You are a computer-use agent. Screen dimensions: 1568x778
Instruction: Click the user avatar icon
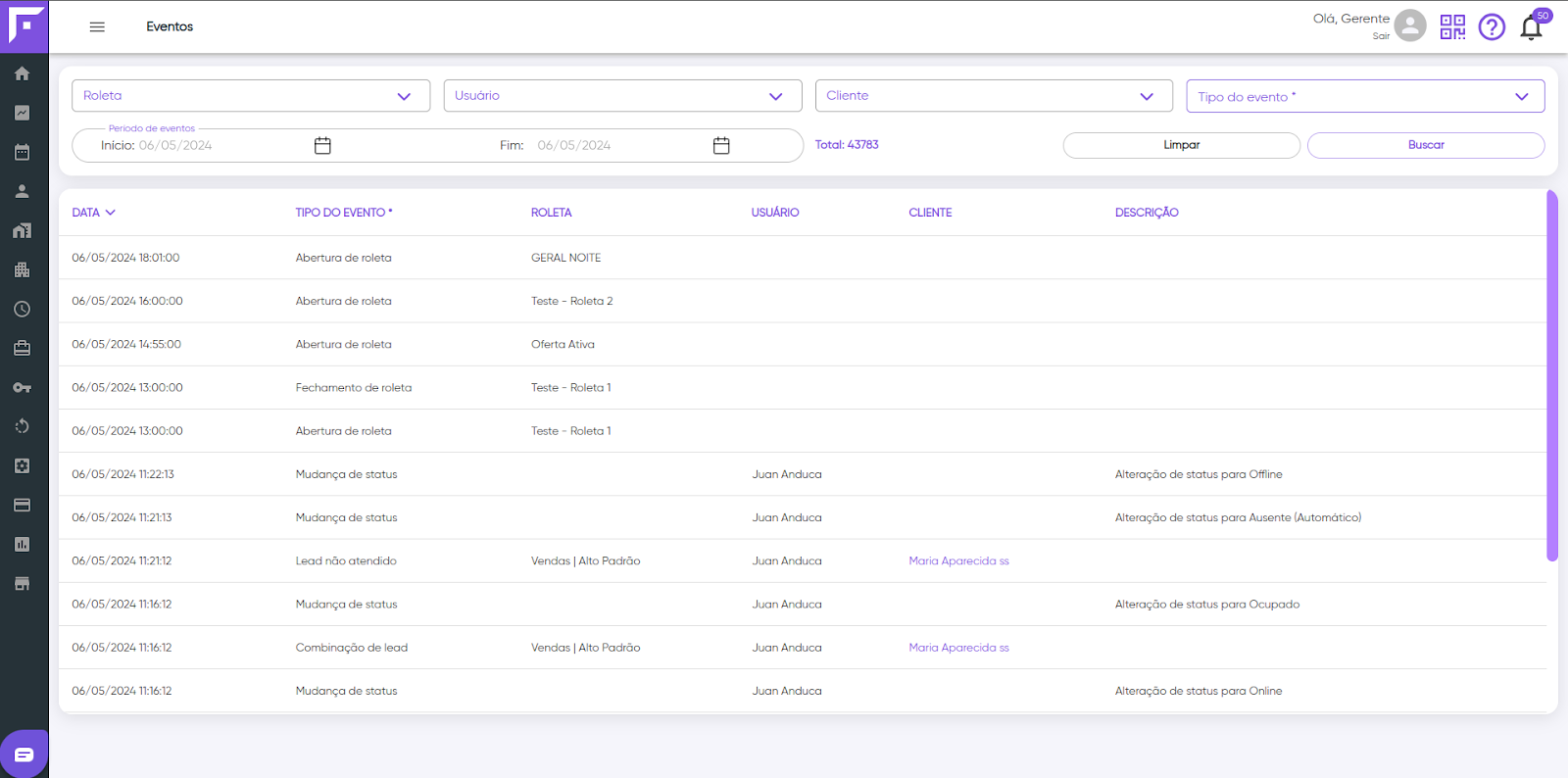(x=1410, y=25)
